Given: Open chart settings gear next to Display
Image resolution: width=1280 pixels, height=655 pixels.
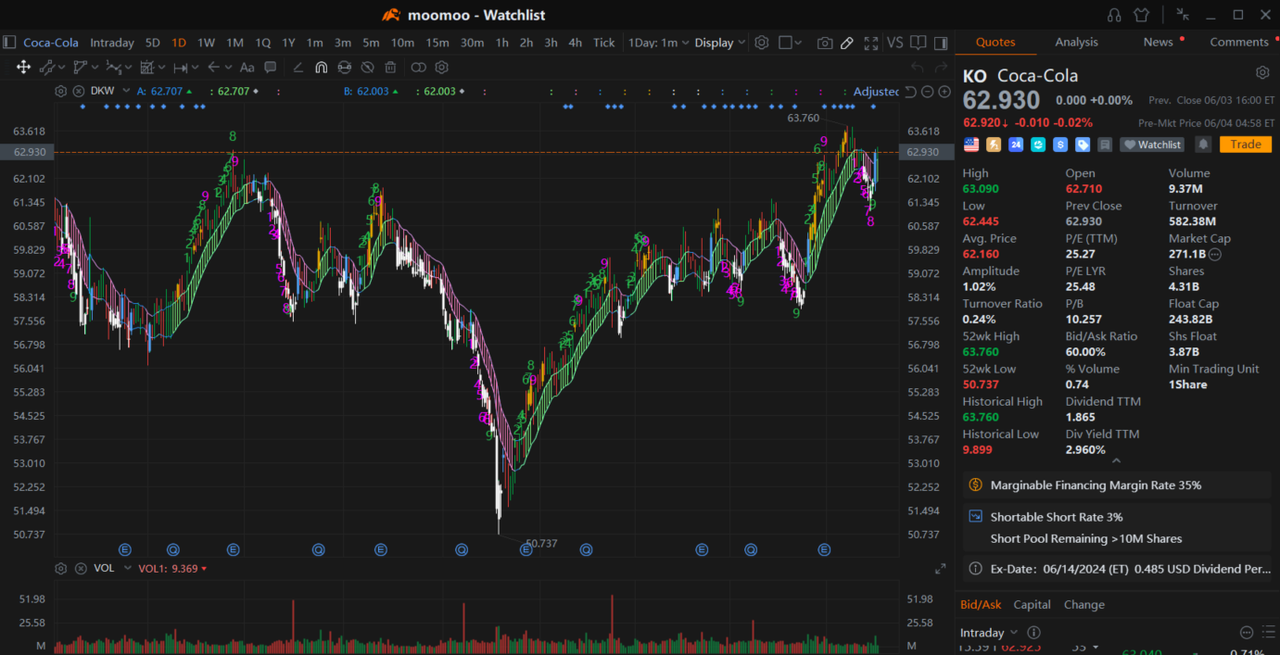Looking at the screenshot, I should click(762, 43).
